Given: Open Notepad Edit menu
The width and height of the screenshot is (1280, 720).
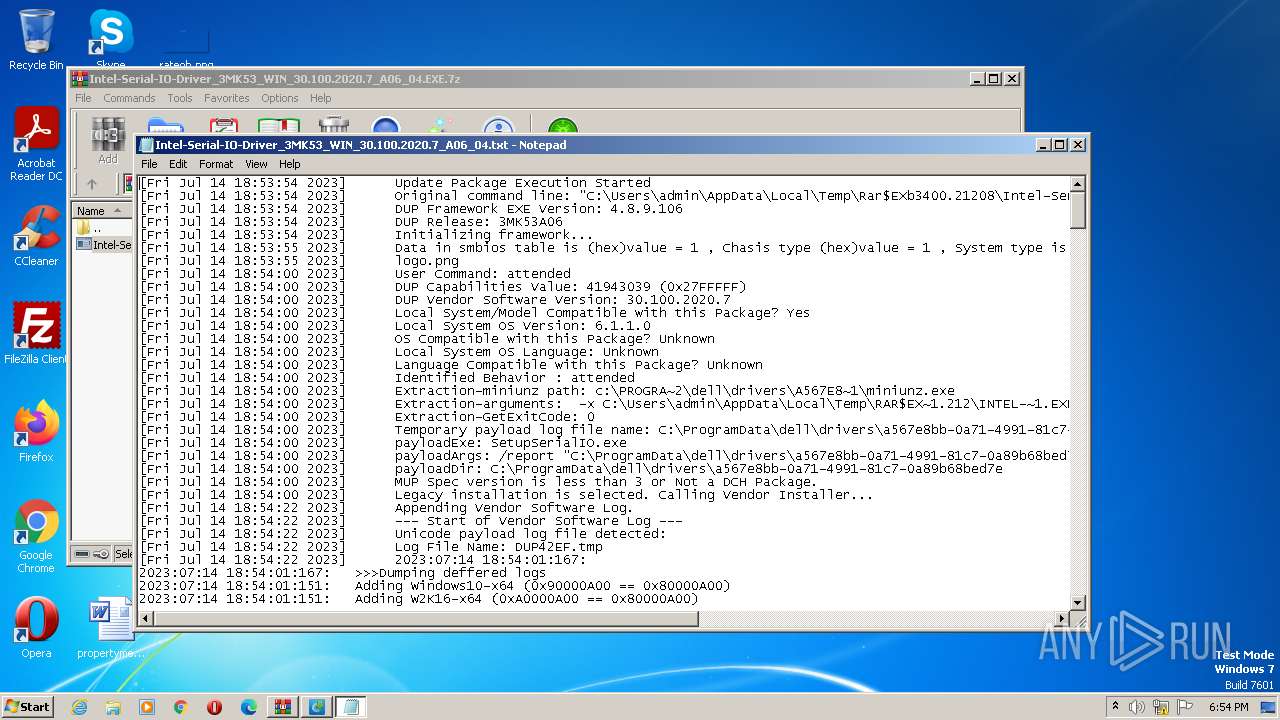Looking at the screenshot, I should click(x=178, y=164).
